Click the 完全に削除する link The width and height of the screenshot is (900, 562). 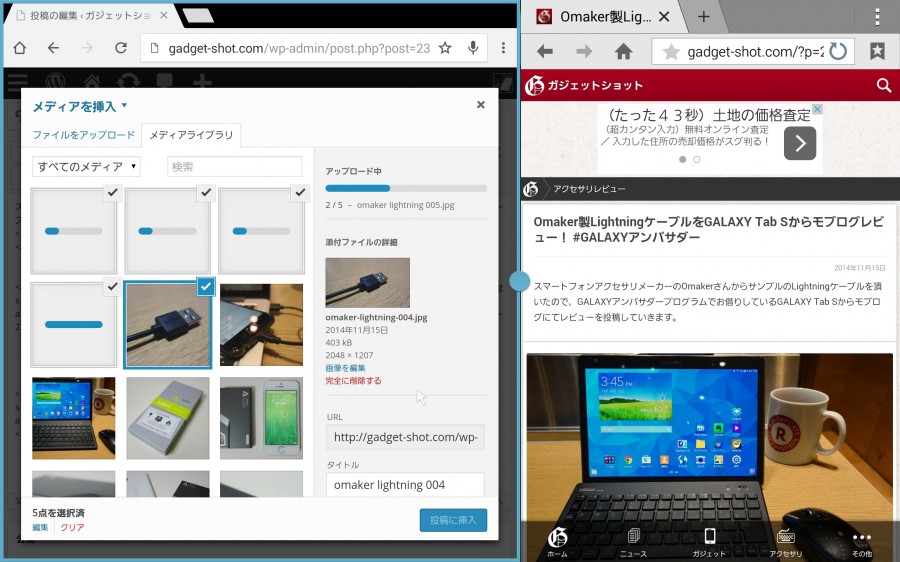[x=353, y=381]
